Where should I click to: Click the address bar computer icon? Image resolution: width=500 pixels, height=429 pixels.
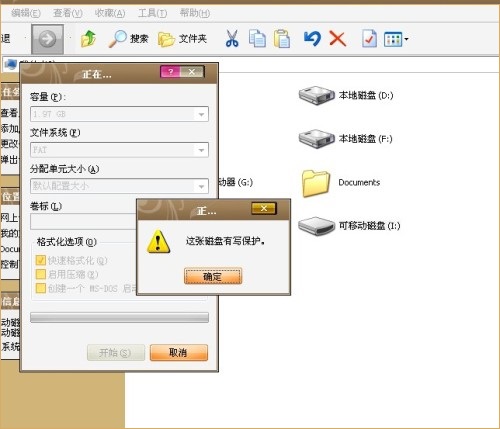click(10, 64)
